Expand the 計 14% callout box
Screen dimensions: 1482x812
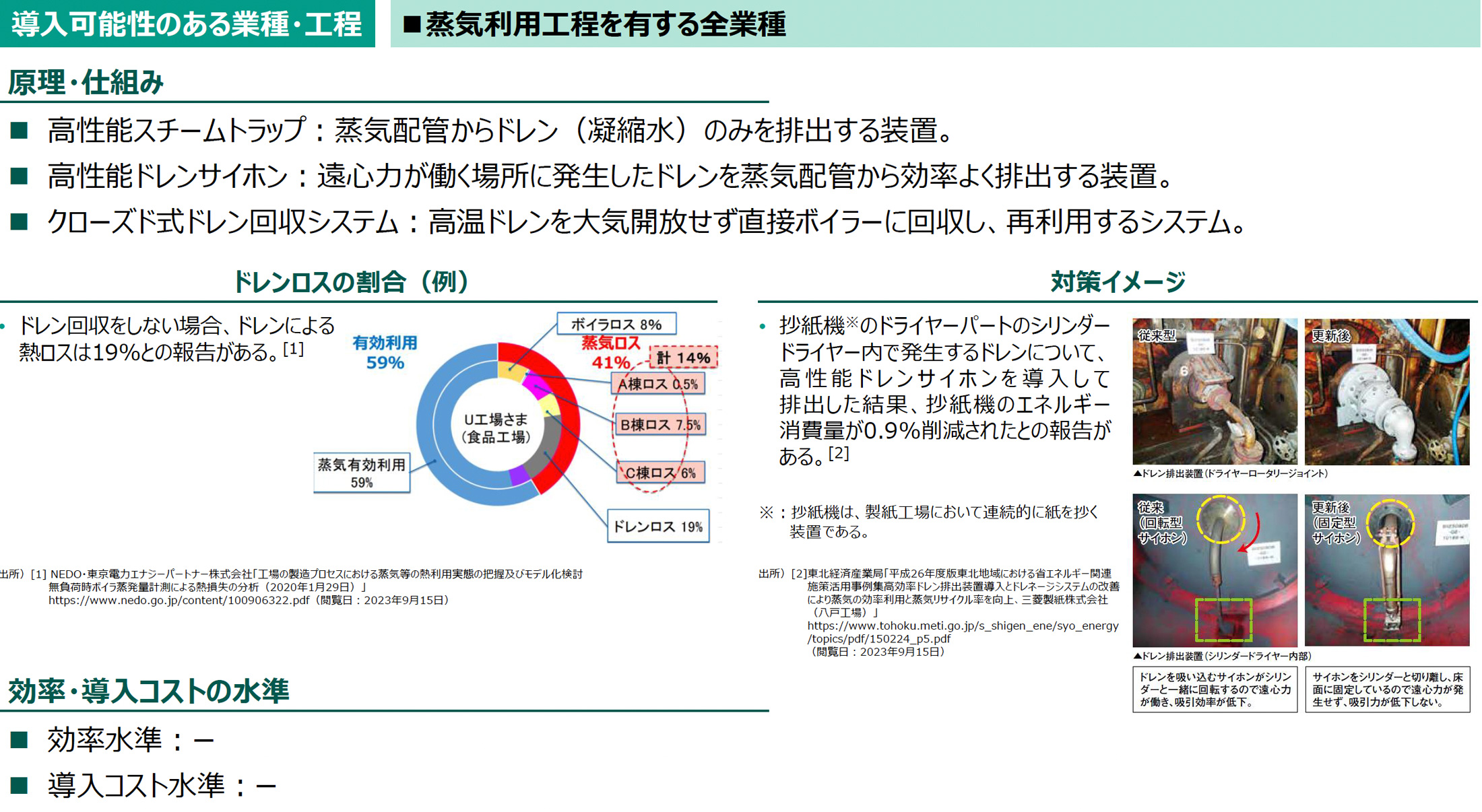point(682,358)
